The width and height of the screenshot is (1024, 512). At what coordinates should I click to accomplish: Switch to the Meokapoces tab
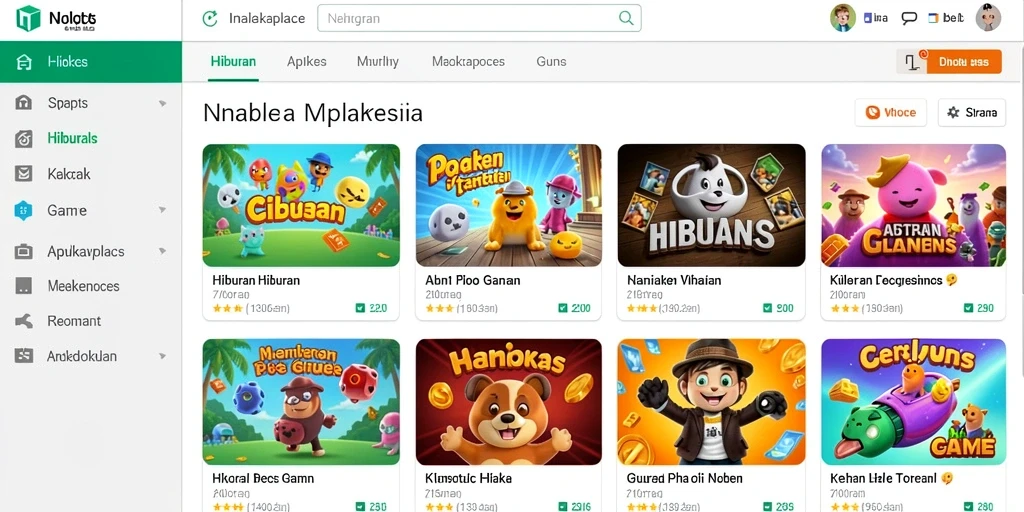468,61
